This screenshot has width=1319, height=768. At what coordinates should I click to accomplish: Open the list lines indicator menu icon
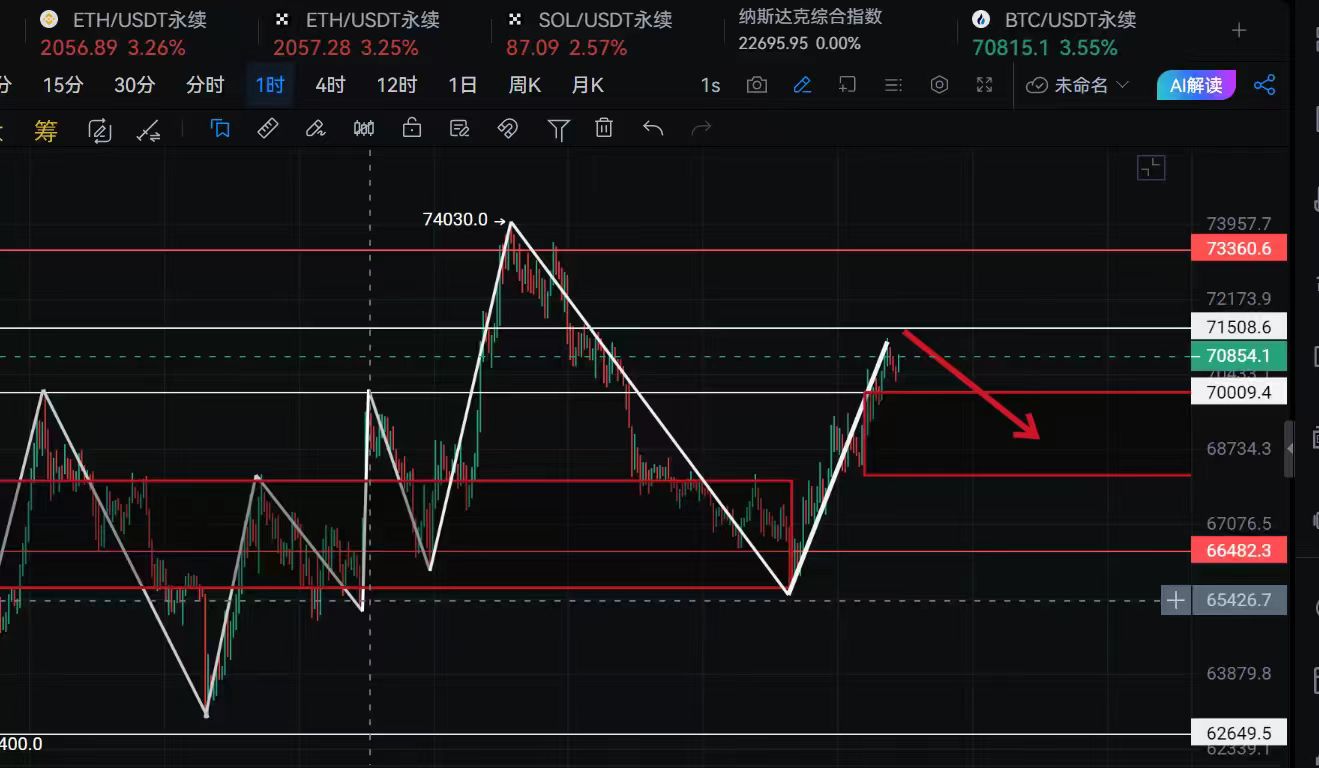pos(893,85)
